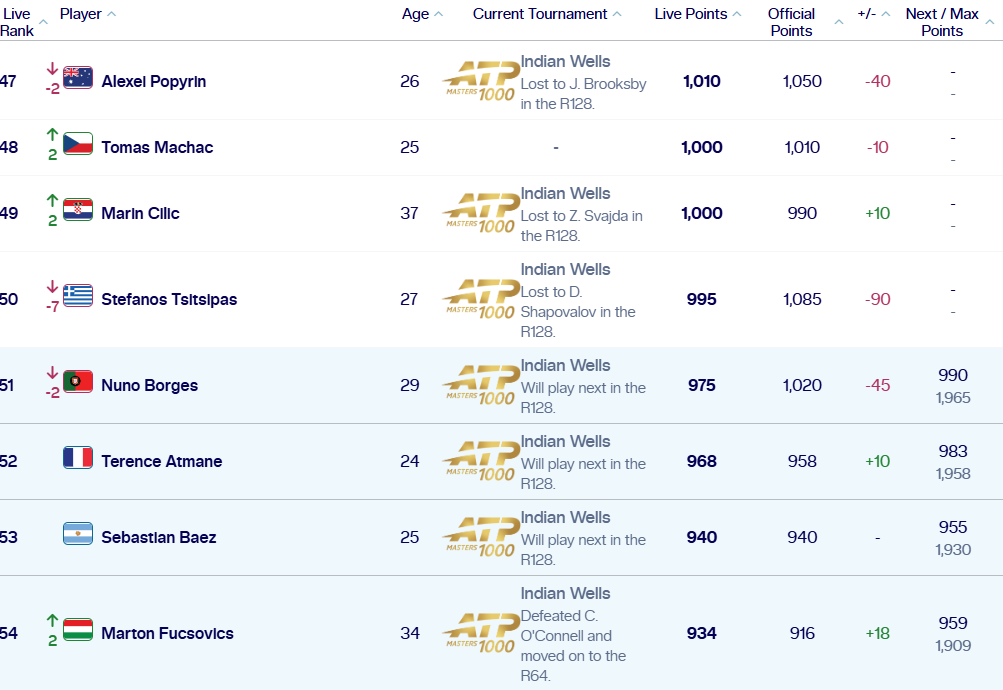1003x690 pixels.
Task: Open Marton Fucsovics player page
Action: [167, 633]
